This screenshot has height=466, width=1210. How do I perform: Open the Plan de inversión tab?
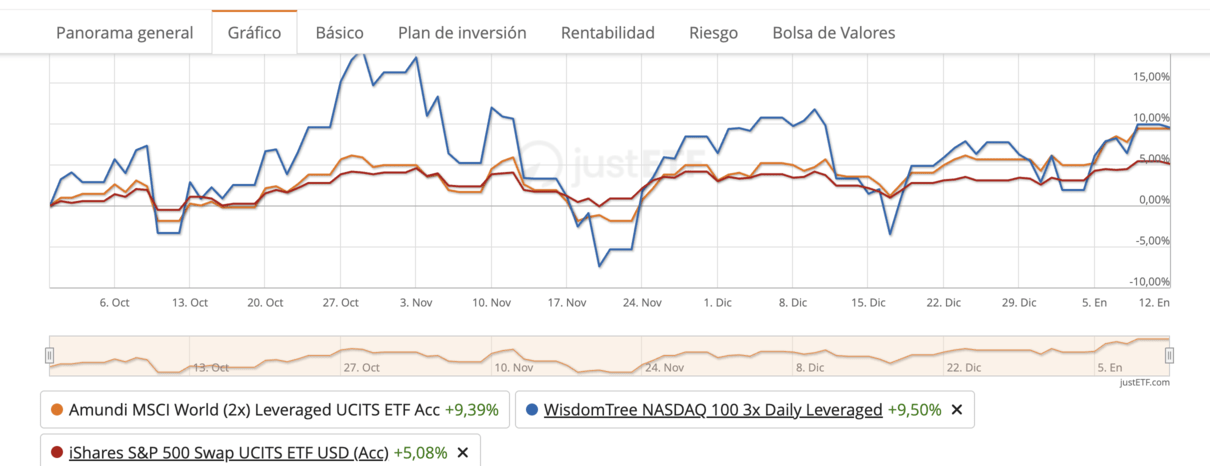[462, 33]
